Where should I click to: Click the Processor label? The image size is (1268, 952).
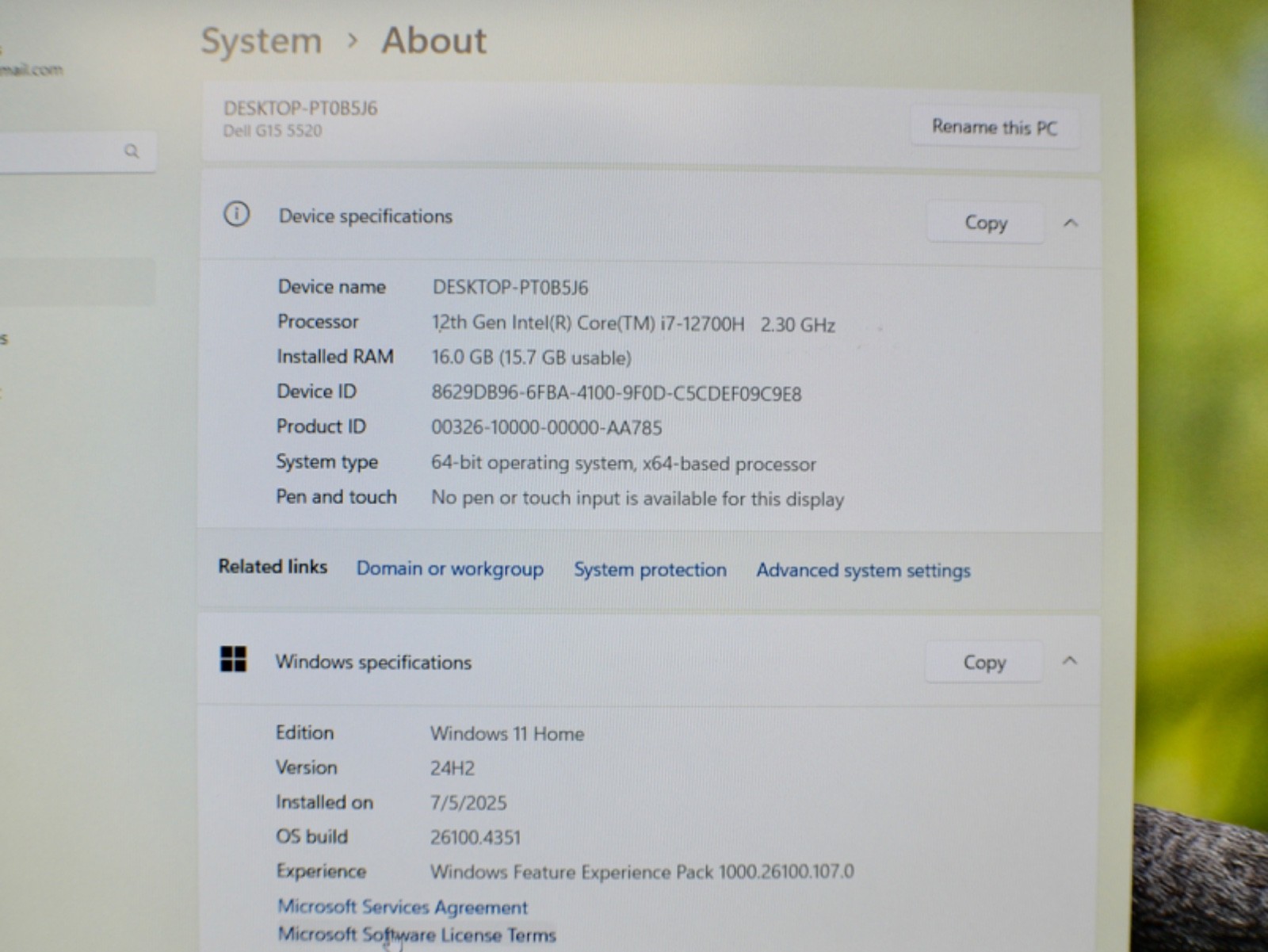318,321
